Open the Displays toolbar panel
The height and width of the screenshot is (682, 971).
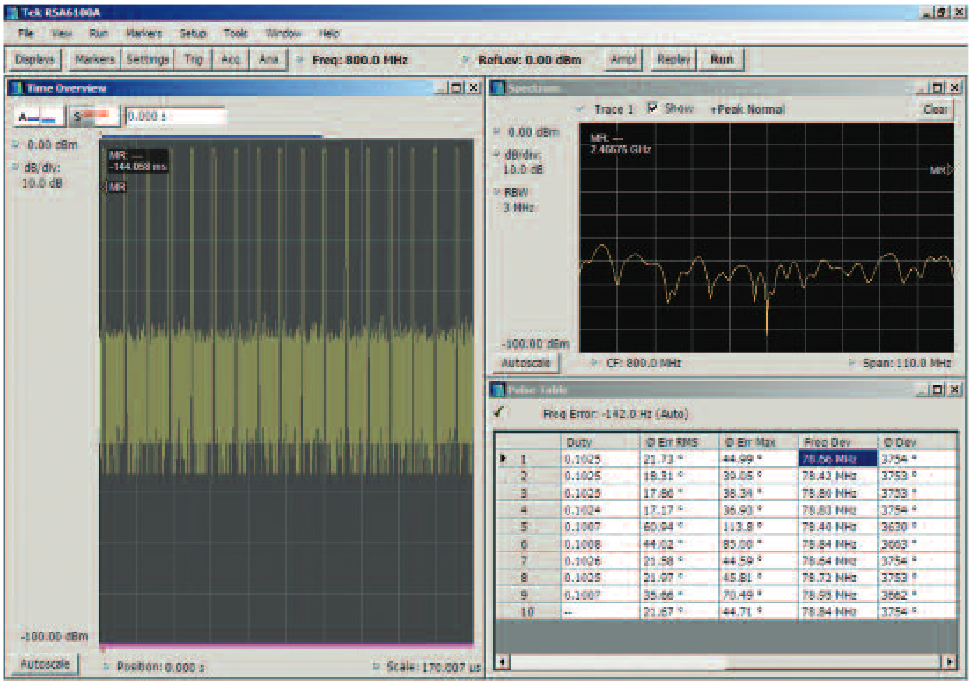[34, 59]
